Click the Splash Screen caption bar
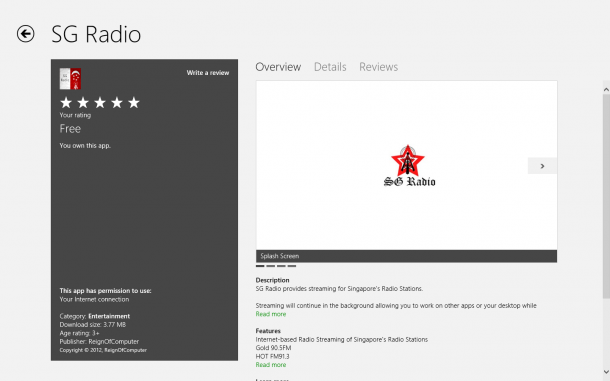 (x=407, y=256)
